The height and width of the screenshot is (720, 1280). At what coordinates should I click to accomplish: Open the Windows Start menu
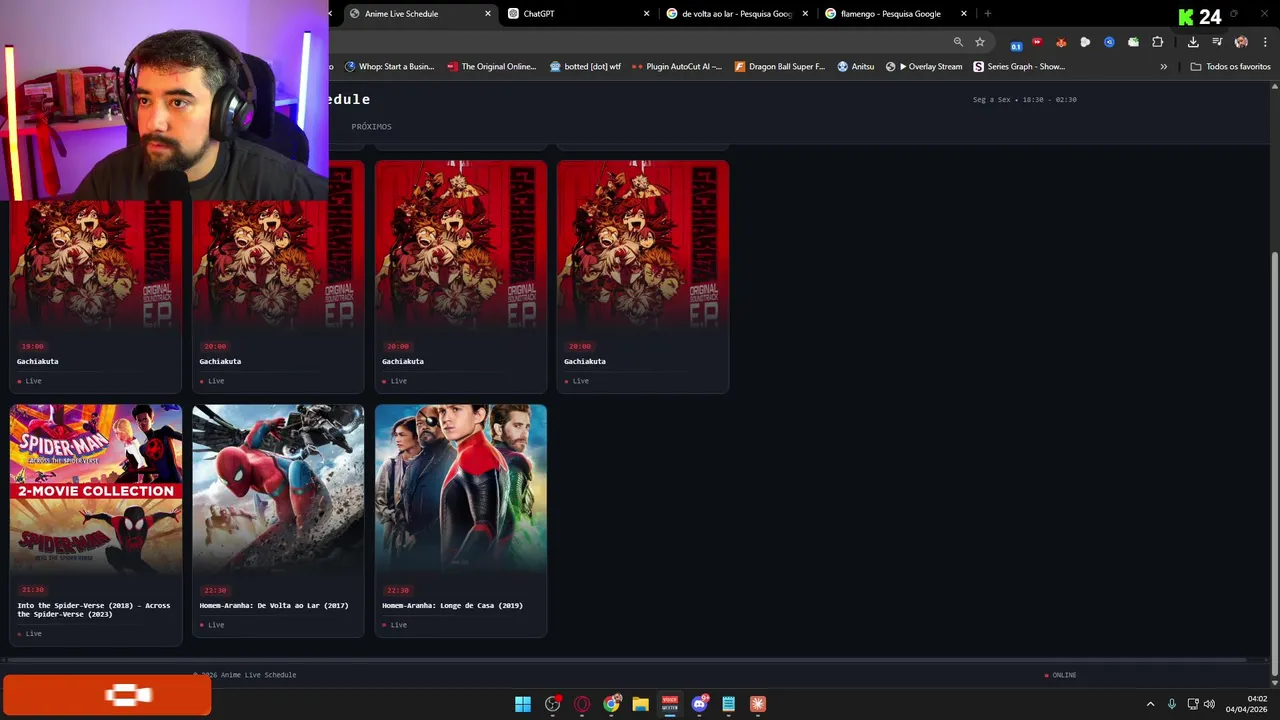(522, 704)
